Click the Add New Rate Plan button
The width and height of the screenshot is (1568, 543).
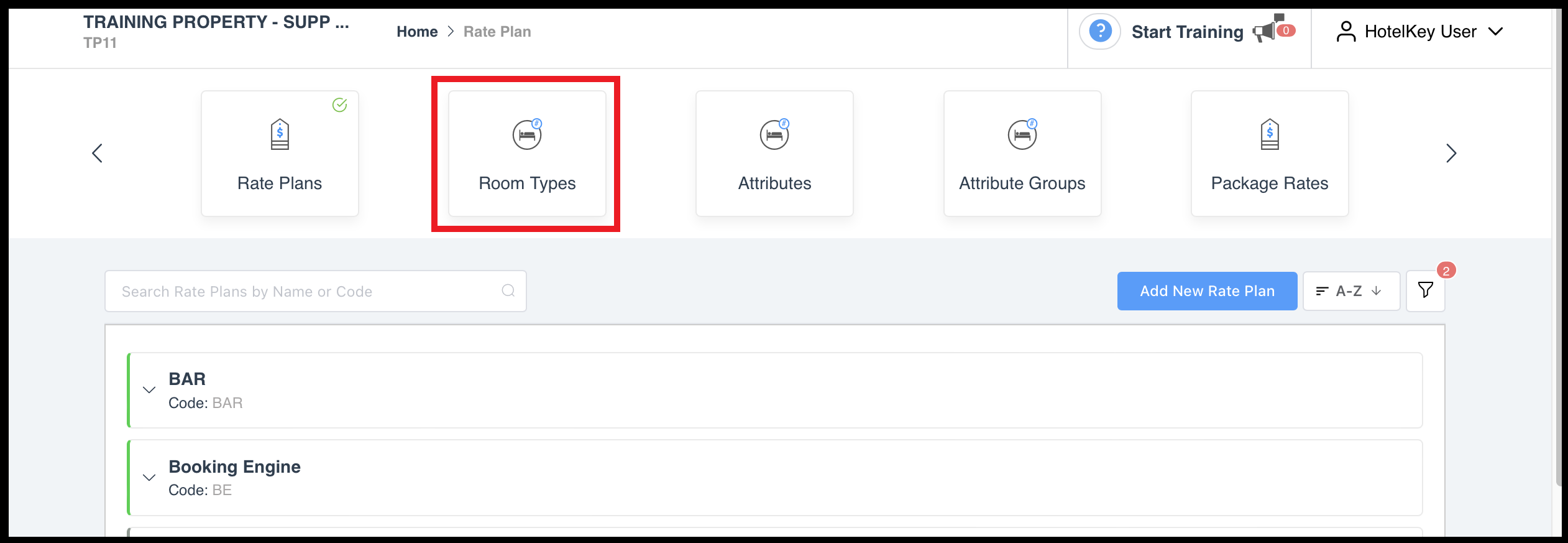click(x=1206, y=290)
